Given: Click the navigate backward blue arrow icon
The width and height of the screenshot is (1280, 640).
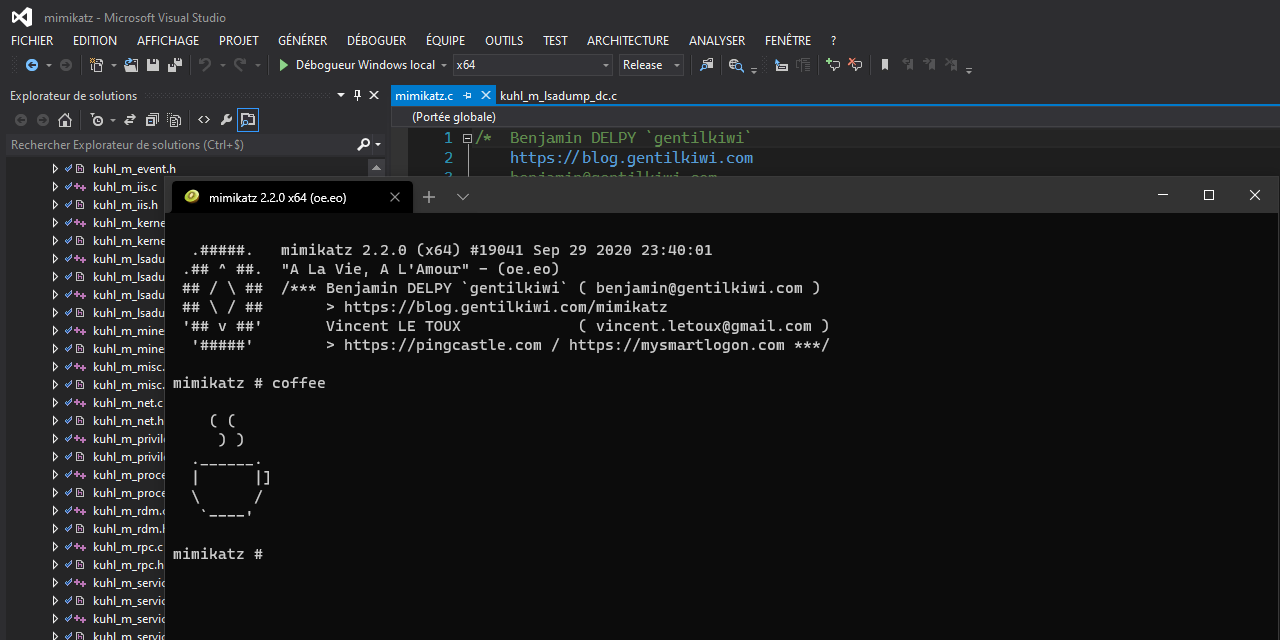Looking at the screenshot, I should pos(32,65).
